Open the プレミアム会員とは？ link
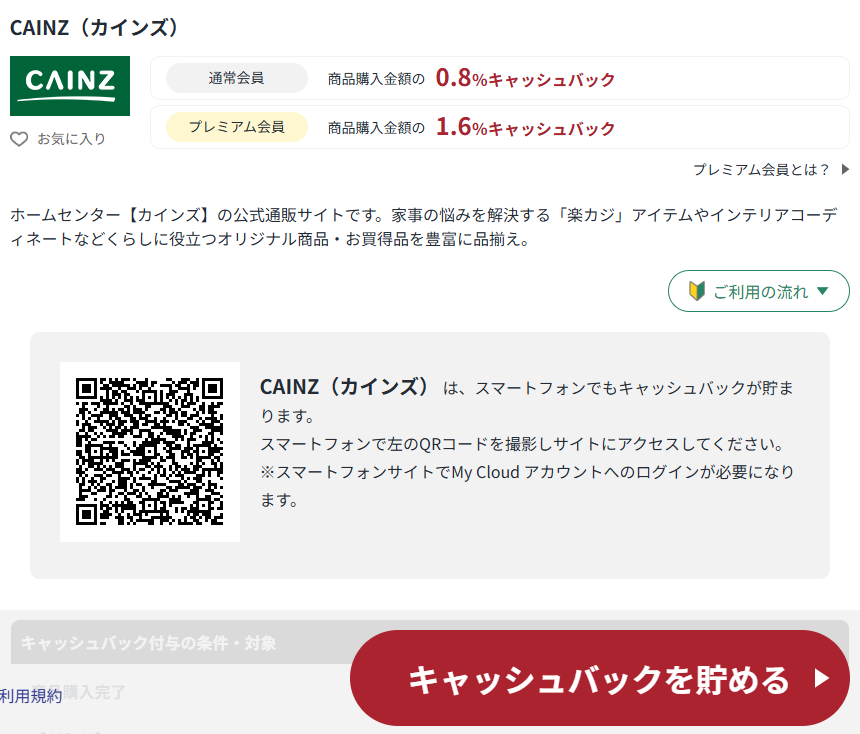 761,169
